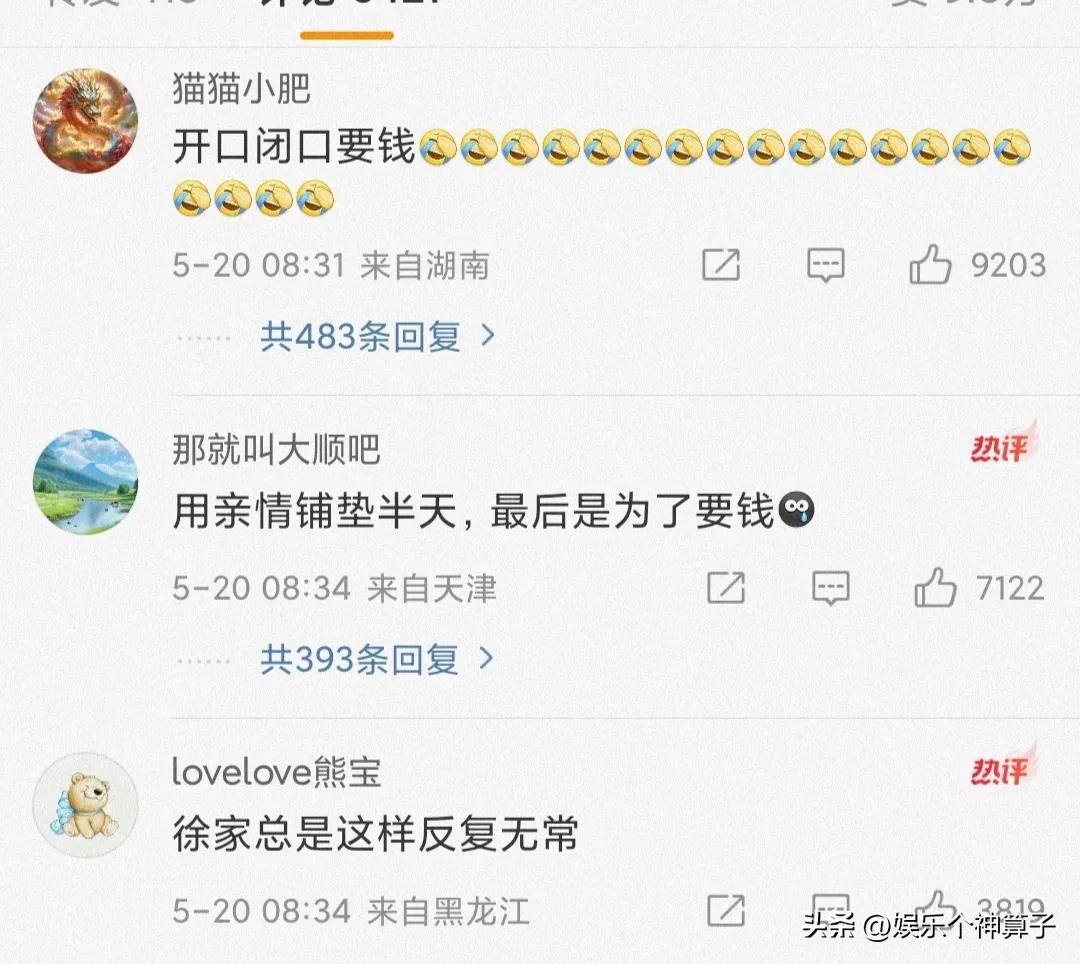Viewport: 1080px width, 964px height.
Task: Open 那就叫大顺吧's landscape avatar
Action: coord(85,482)
